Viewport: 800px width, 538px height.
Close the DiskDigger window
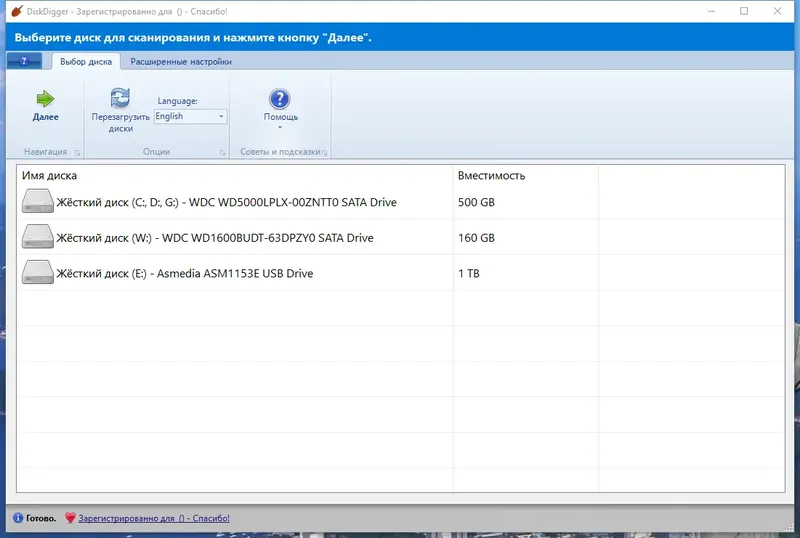[777, 11]
